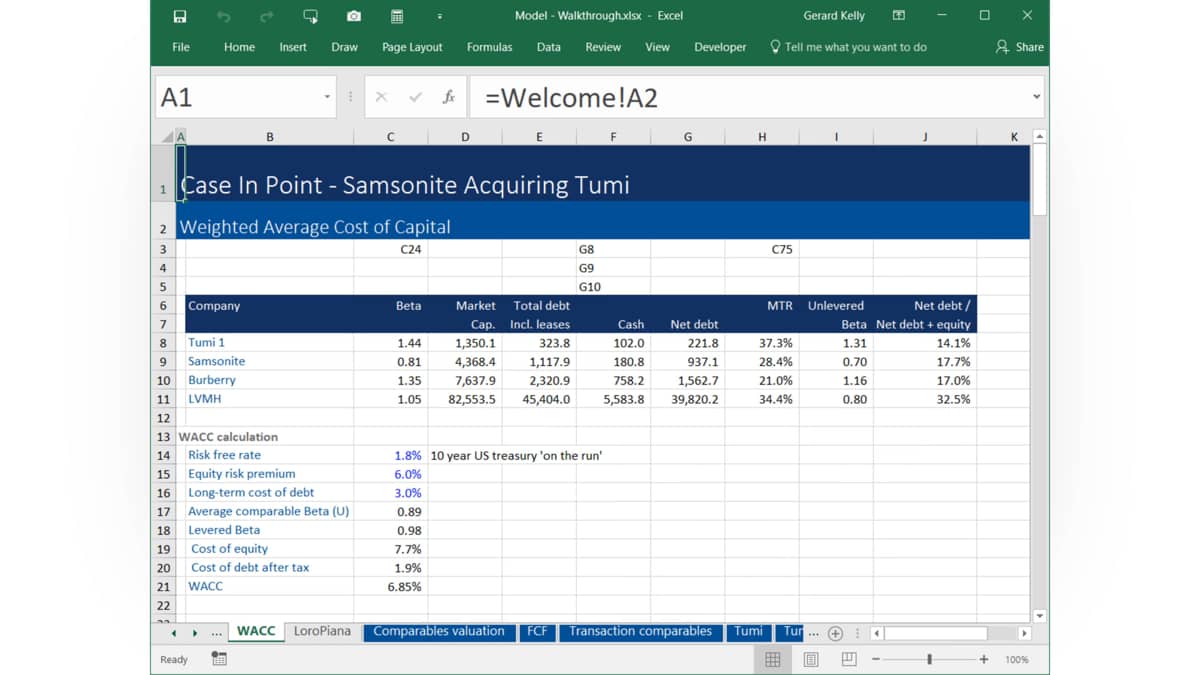This screenshot has height=675, width=1200.
Task: Click the Samsonite company cell
Action: 269,361
